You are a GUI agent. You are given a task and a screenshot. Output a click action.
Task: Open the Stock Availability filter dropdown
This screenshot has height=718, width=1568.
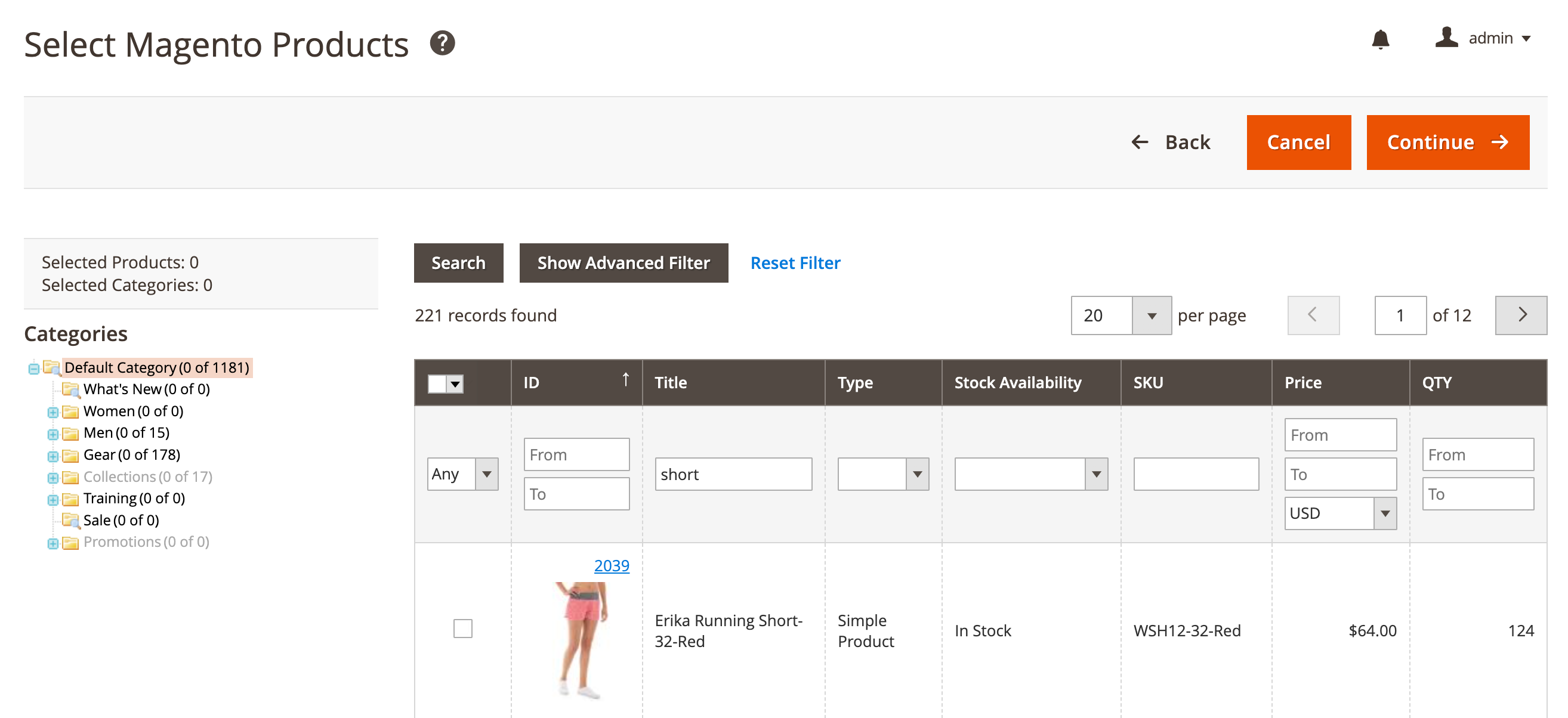[1097, 474]
